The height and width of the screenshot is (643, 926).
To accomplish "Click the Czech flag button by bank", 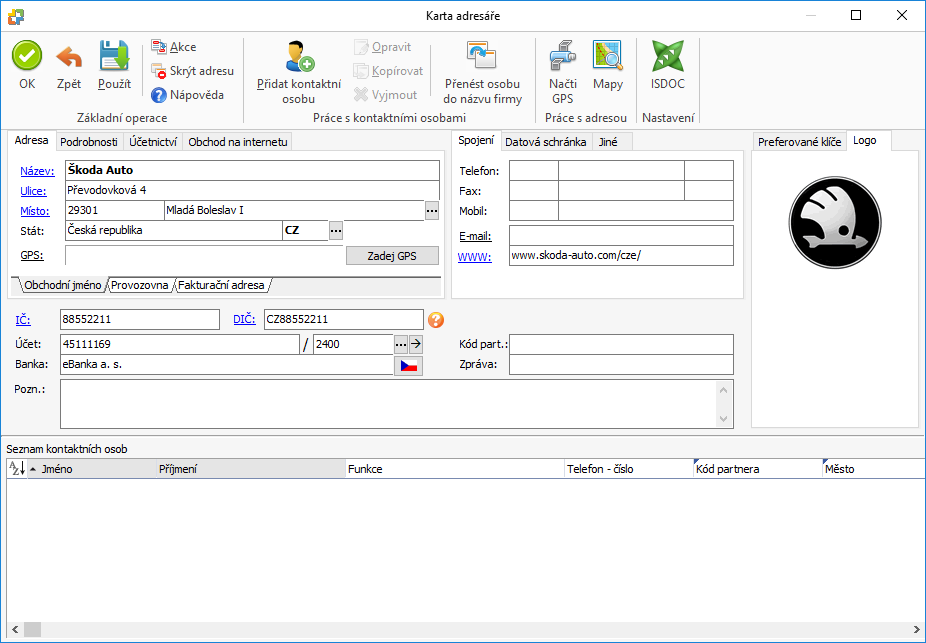I will [409, 366].
